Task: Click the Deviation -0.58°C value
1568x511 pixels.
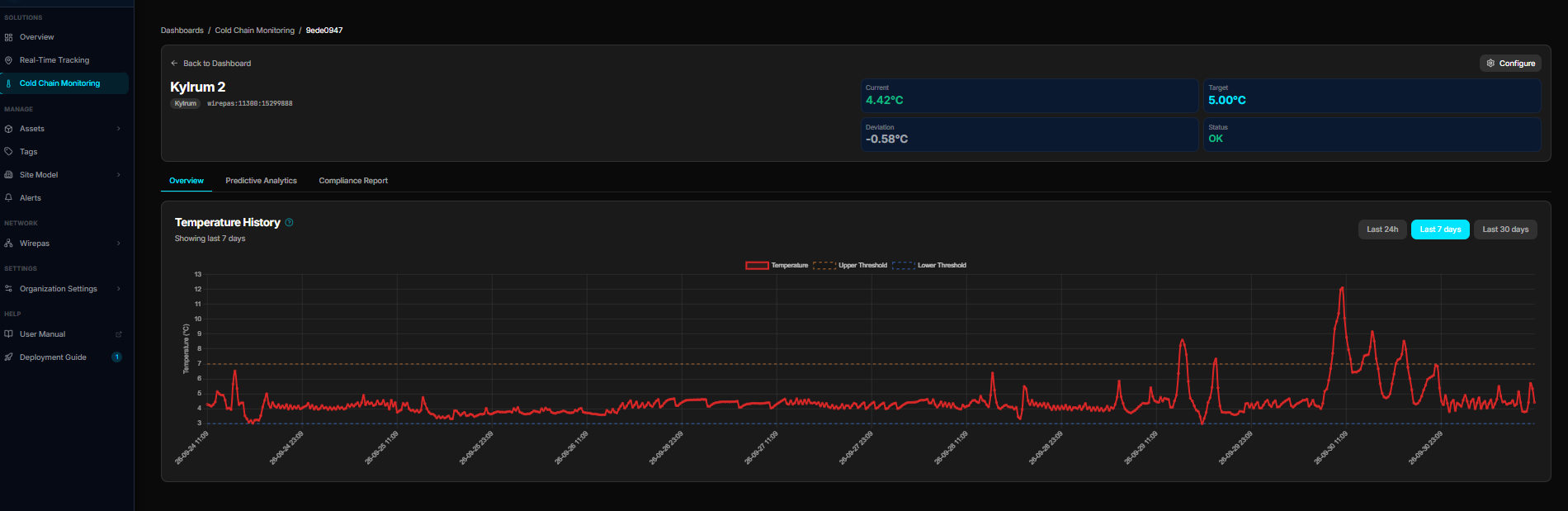Action: pyautogui.click(x=886, y=139)
